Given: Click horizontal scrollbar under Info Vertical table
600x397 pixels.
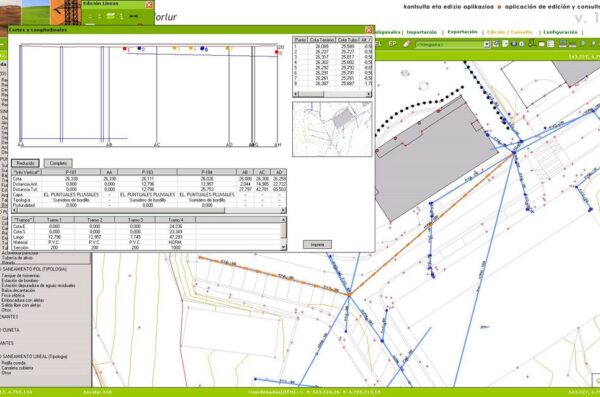Looking at the screenshot, I should (149, 210).
